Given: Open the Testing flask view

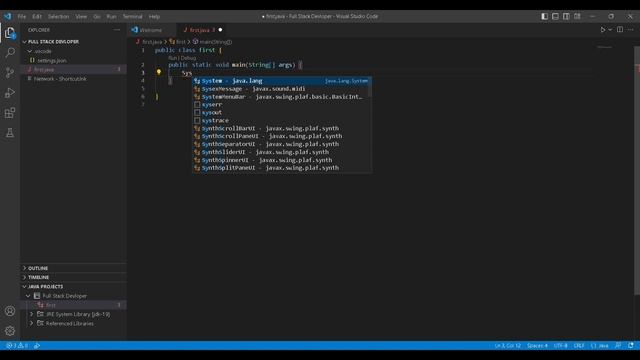Looking at the screenshot, I should (10, 133).
